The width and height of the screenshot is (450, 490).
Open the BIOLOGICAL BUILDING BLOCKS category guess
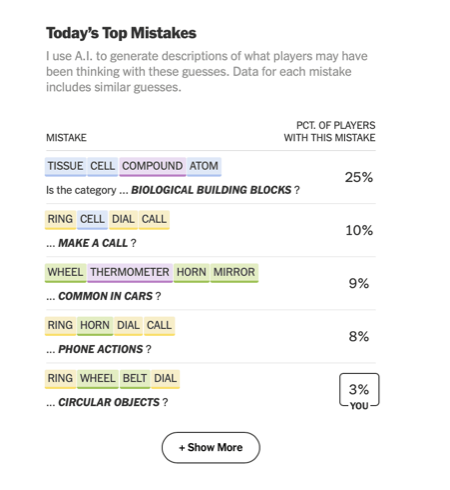tap(211, 190)
